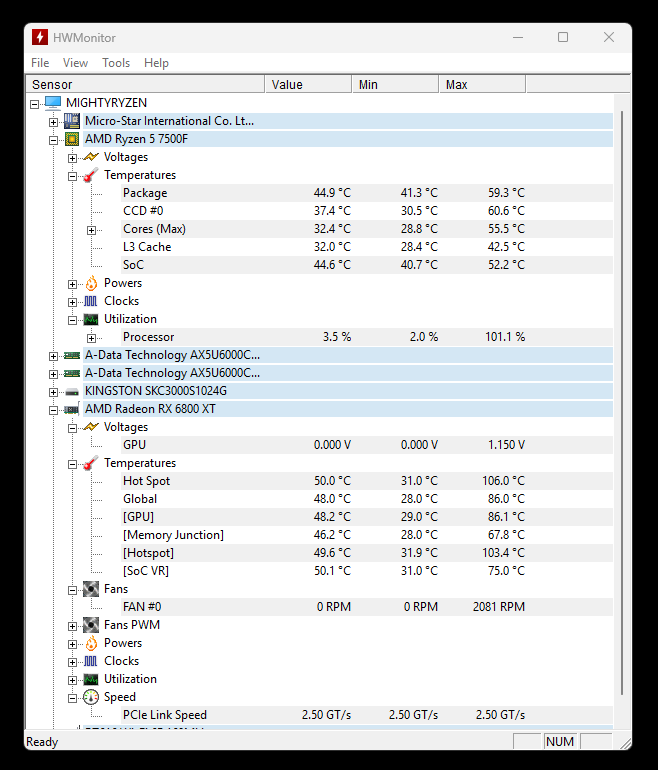This screenshot has width=658, height=770.
Task: Expand the Processor utilization node
Action: [92, 338]
